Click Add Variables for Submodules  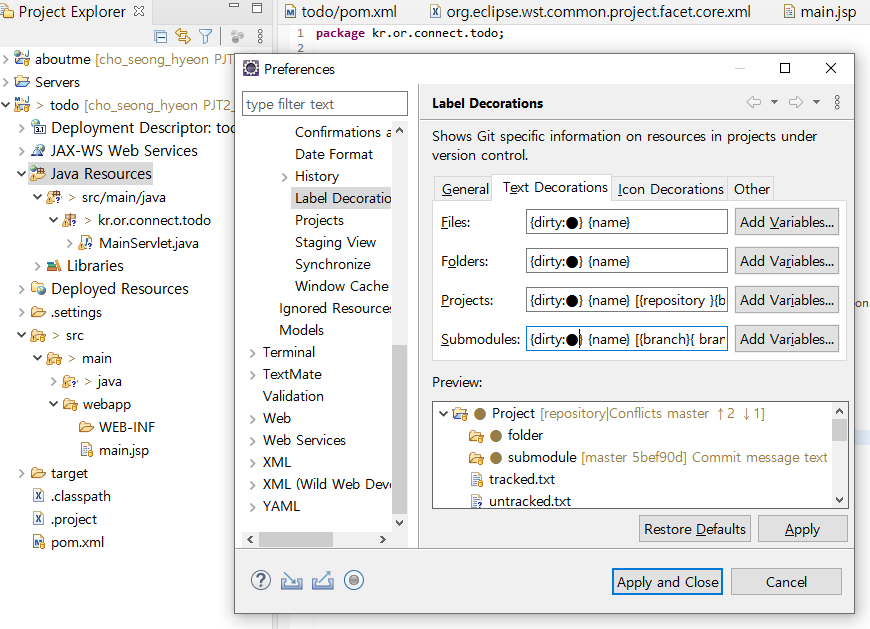(786, 339)
